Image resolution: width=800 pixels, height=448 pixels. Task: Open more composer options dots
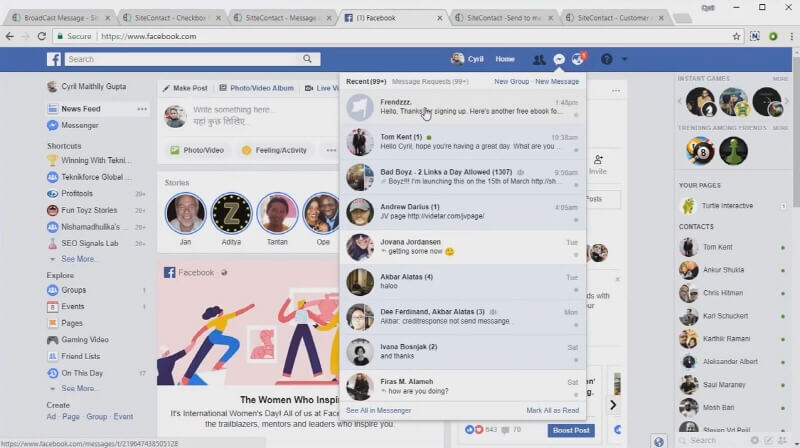(331, 150)
